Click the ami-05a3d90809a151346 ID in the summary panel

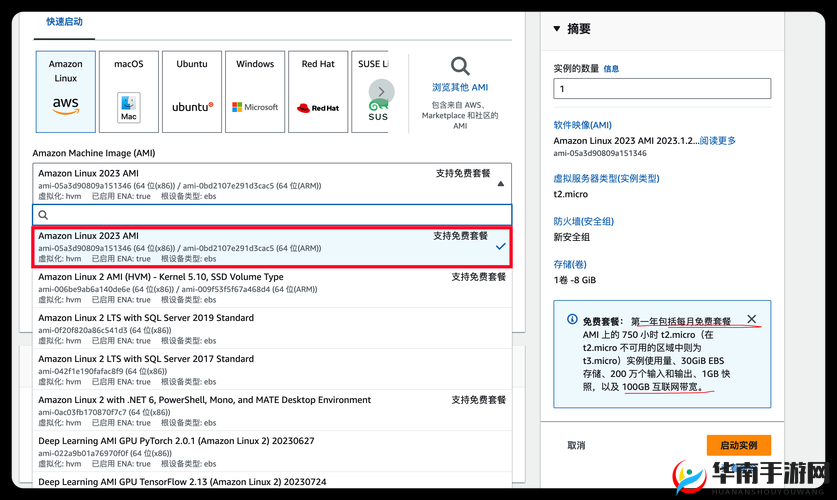coord(600,153)
